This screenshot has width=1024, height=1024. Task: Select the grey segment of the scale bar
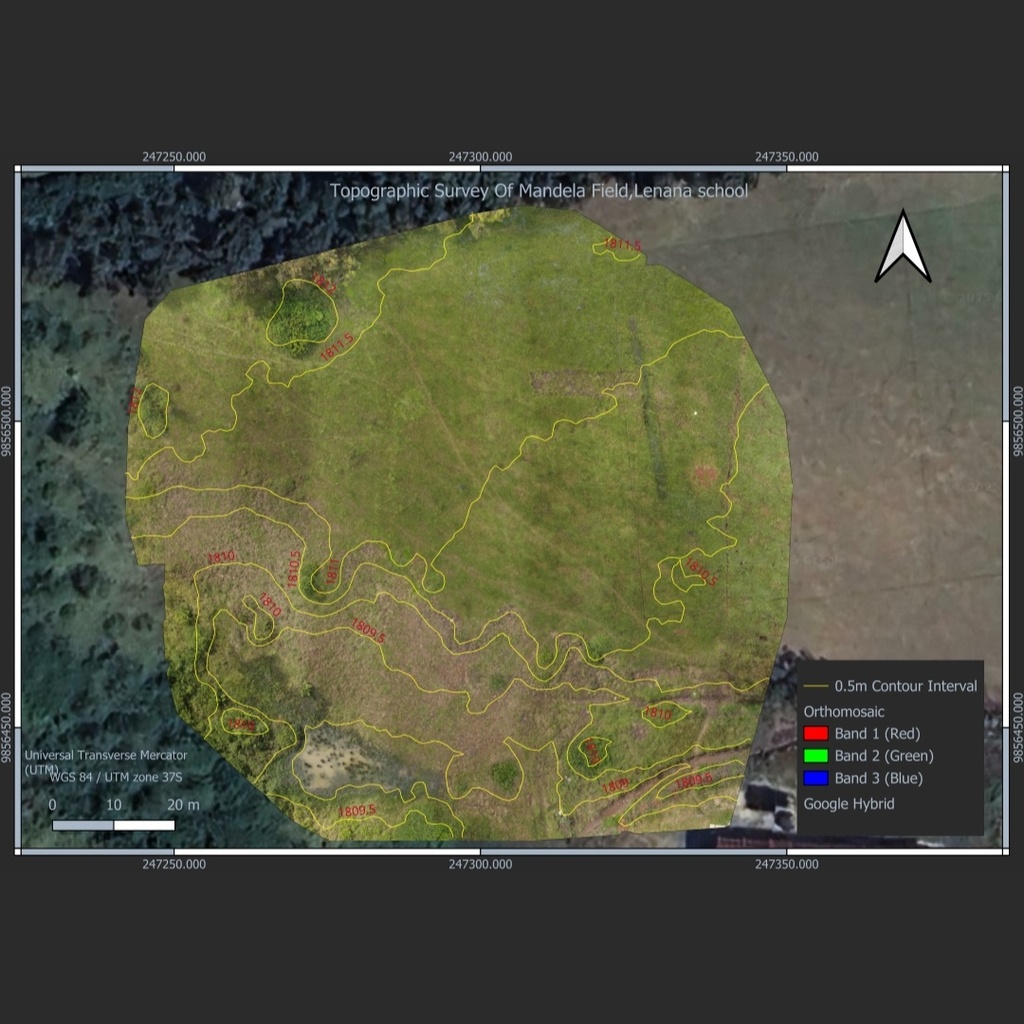tap(83, 825)
